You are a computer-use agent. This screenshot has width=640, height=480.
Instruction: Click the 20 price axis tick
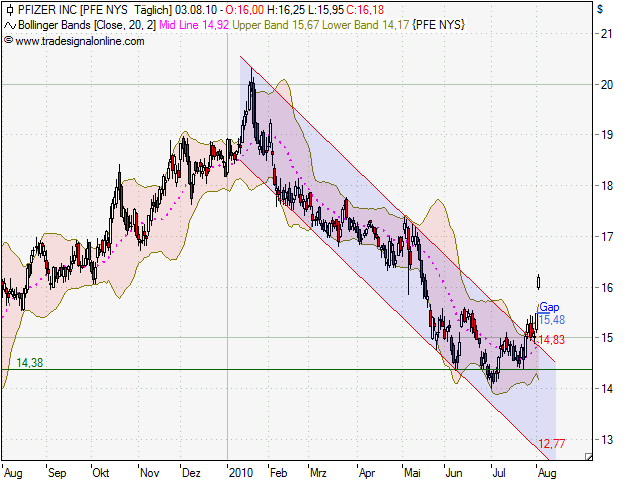tap(607, 84)
